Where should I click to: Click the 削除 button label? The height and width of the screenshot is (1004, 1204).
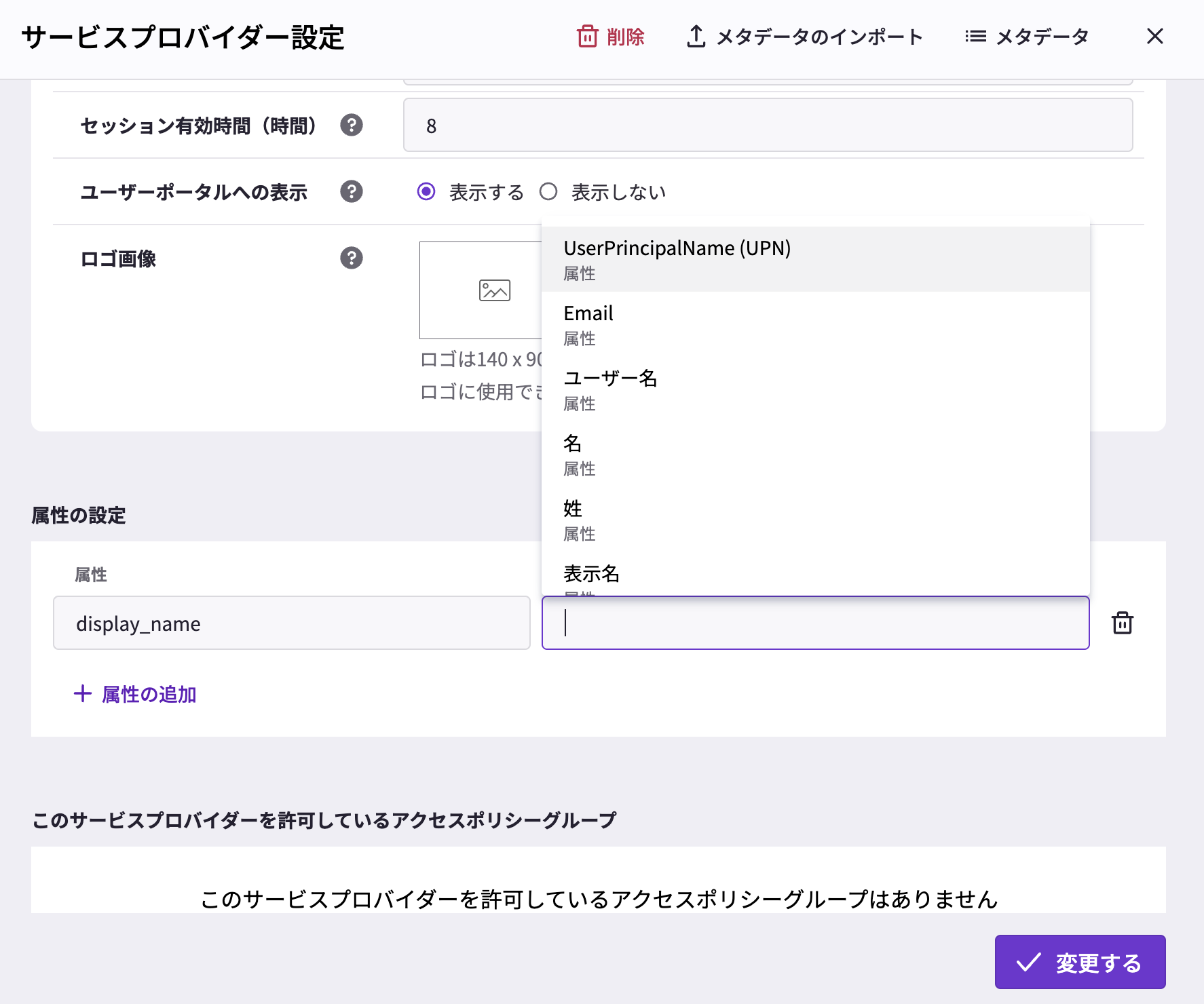(626, 37)
